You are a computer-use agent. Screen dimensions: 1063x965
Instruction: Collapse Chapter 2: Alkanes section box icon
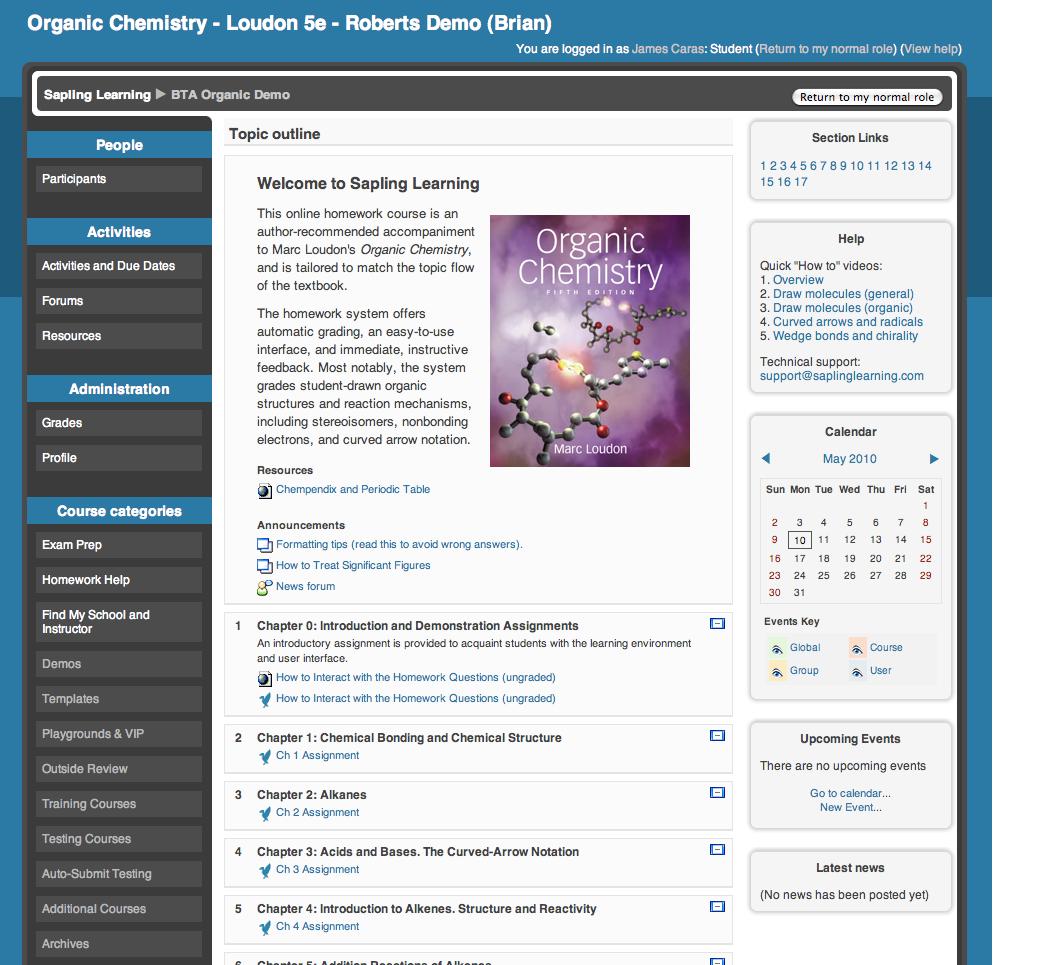tap(717, 792)
